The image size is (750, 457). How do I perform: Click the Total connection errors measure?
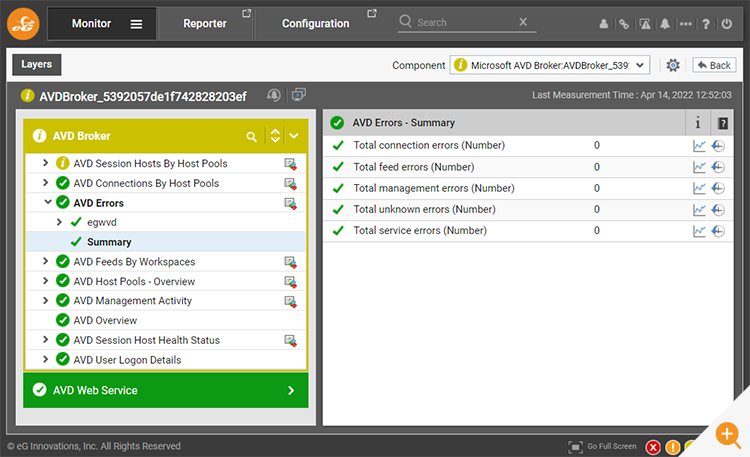429,145
